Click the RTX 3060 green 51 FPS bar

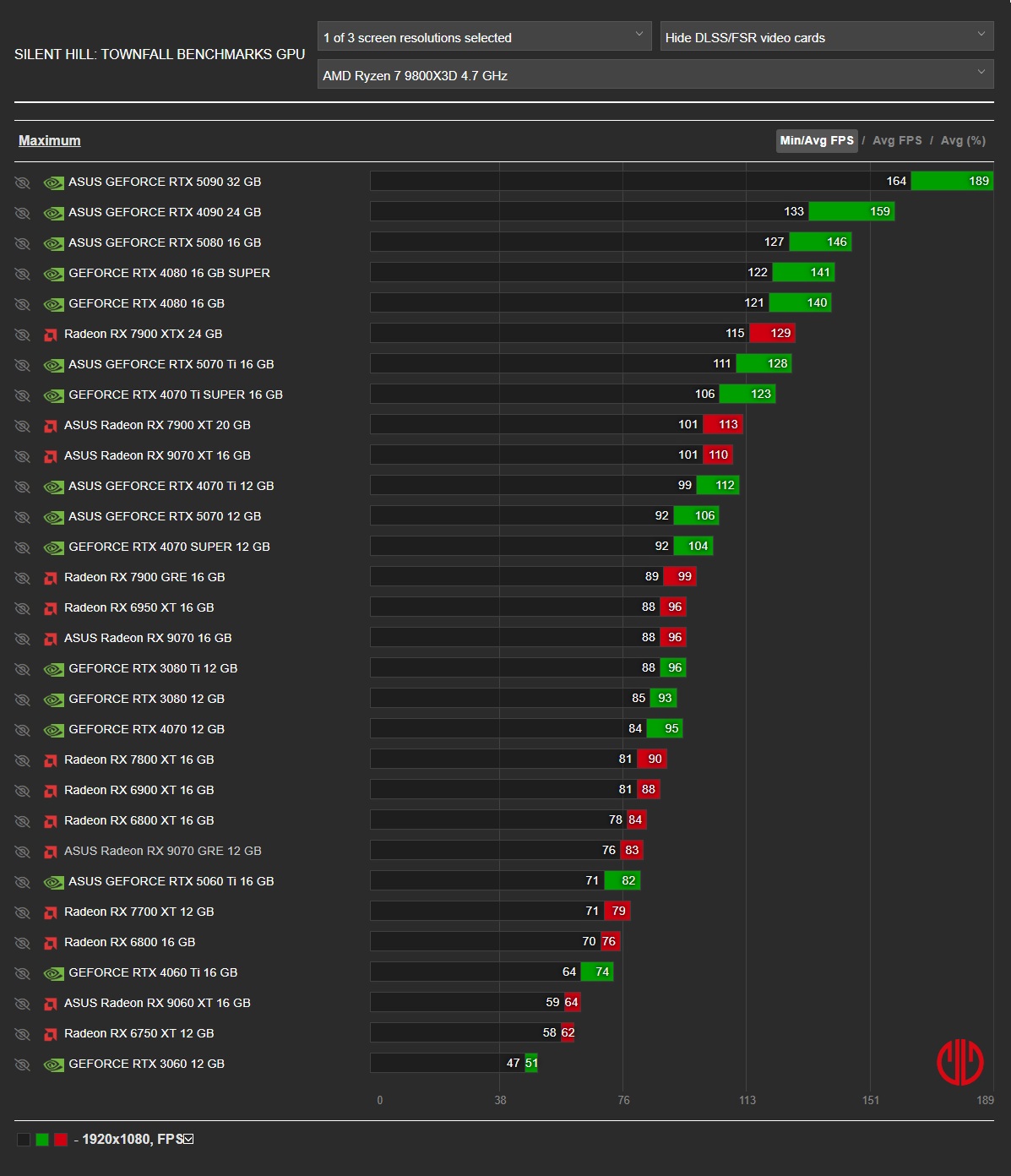[x=531, y=1063]
